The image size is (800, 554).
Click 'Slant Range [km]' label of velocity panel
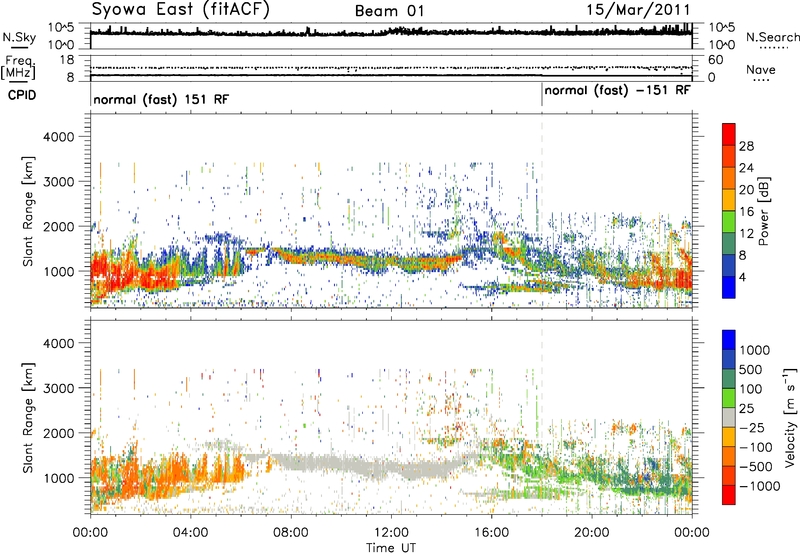pyautogui.click(x=29, y=418)
